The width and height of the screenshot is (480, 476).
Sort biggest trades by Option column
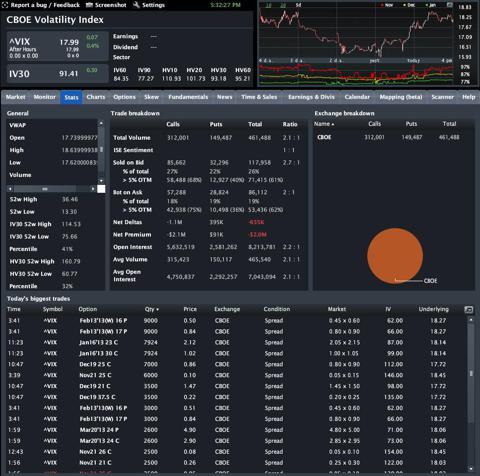(88, 309)
